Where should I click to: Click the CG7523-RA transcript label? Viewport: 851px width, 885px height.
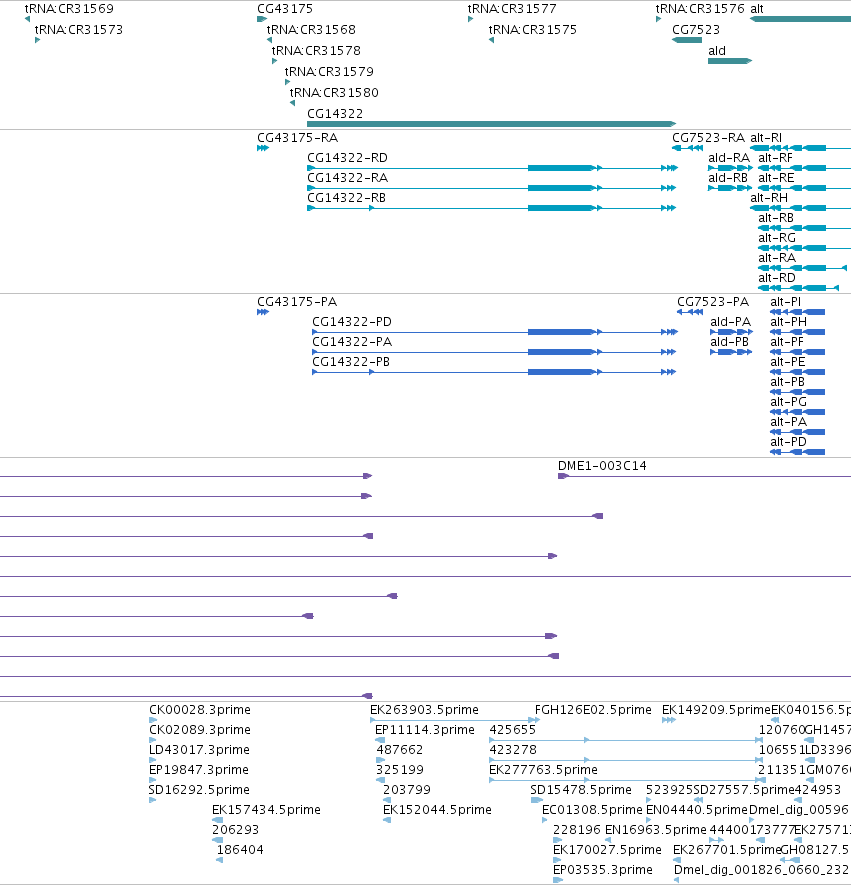click(709, 138)
